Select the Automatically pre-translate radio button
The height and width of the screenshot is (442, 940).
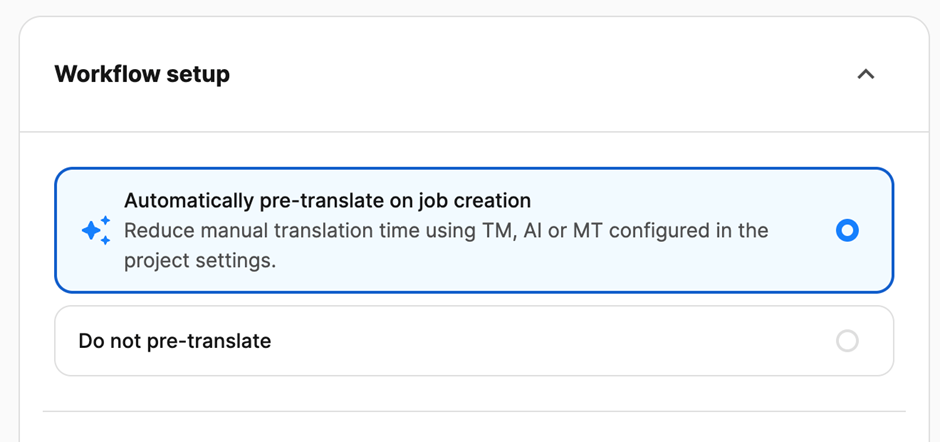pos(847,231)
